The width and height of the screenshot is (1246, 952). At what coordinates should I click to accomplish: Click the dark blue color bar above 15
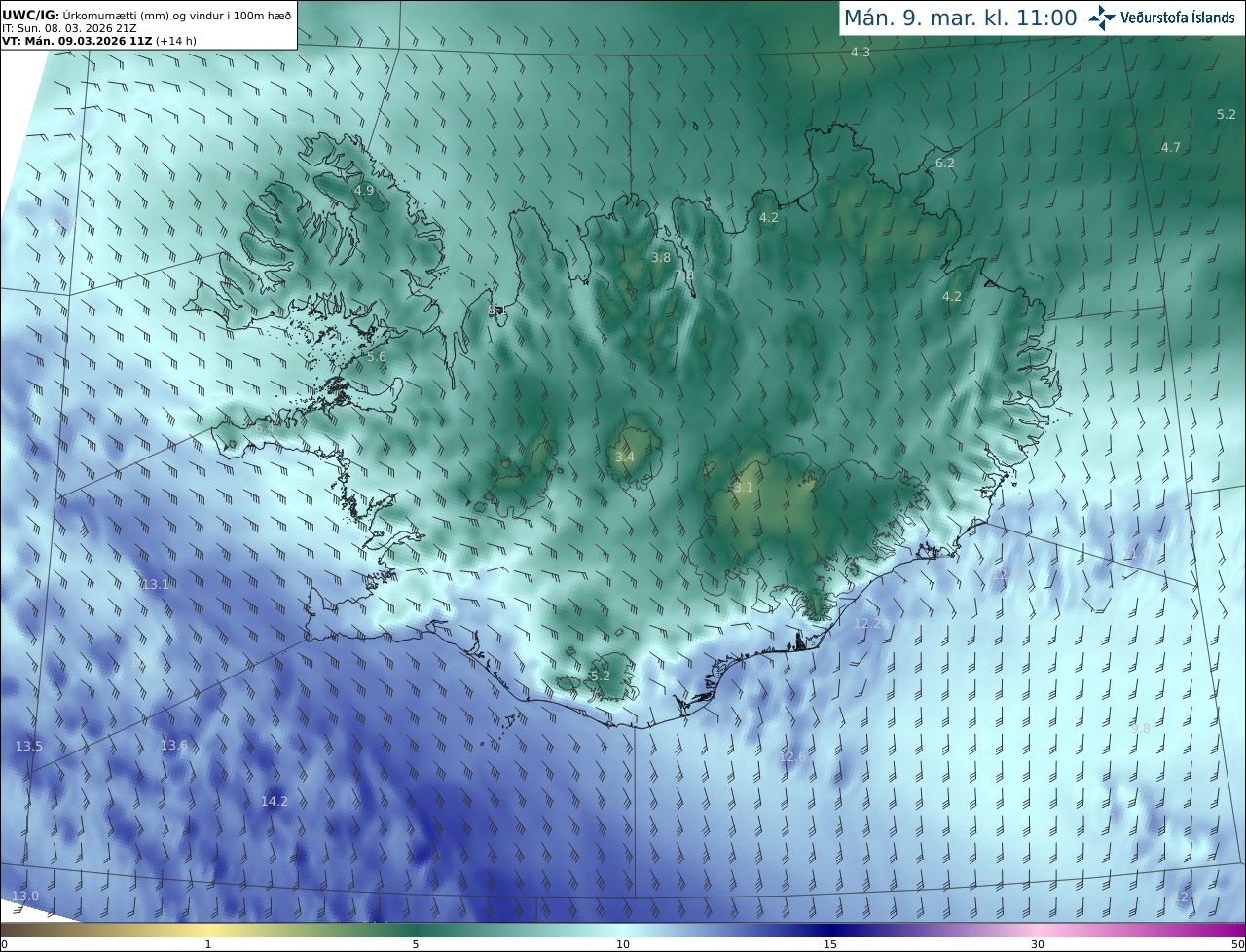[x=830, y=930]
